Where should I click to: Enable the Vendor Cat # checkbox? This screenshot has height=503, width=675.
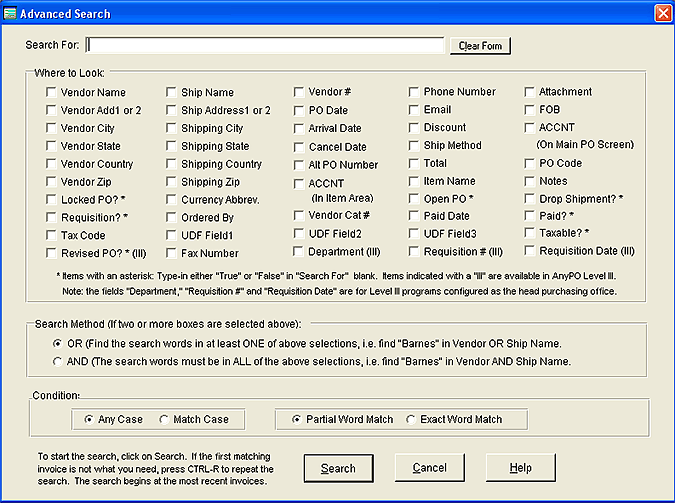pos(299,215)
